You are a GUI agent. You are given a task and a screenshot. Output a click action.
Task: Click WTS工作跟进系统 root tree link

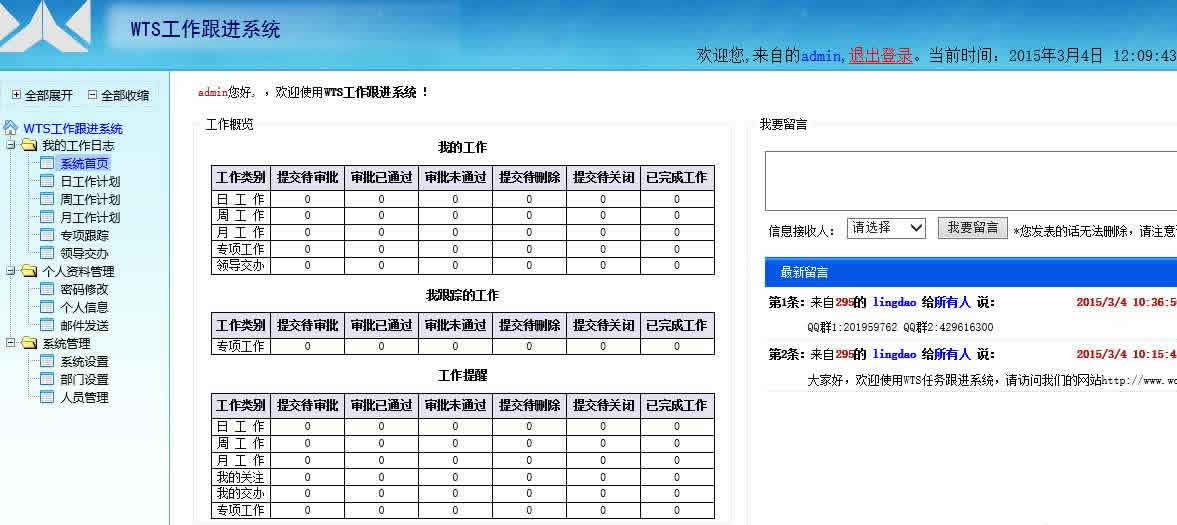pos(73,128)
